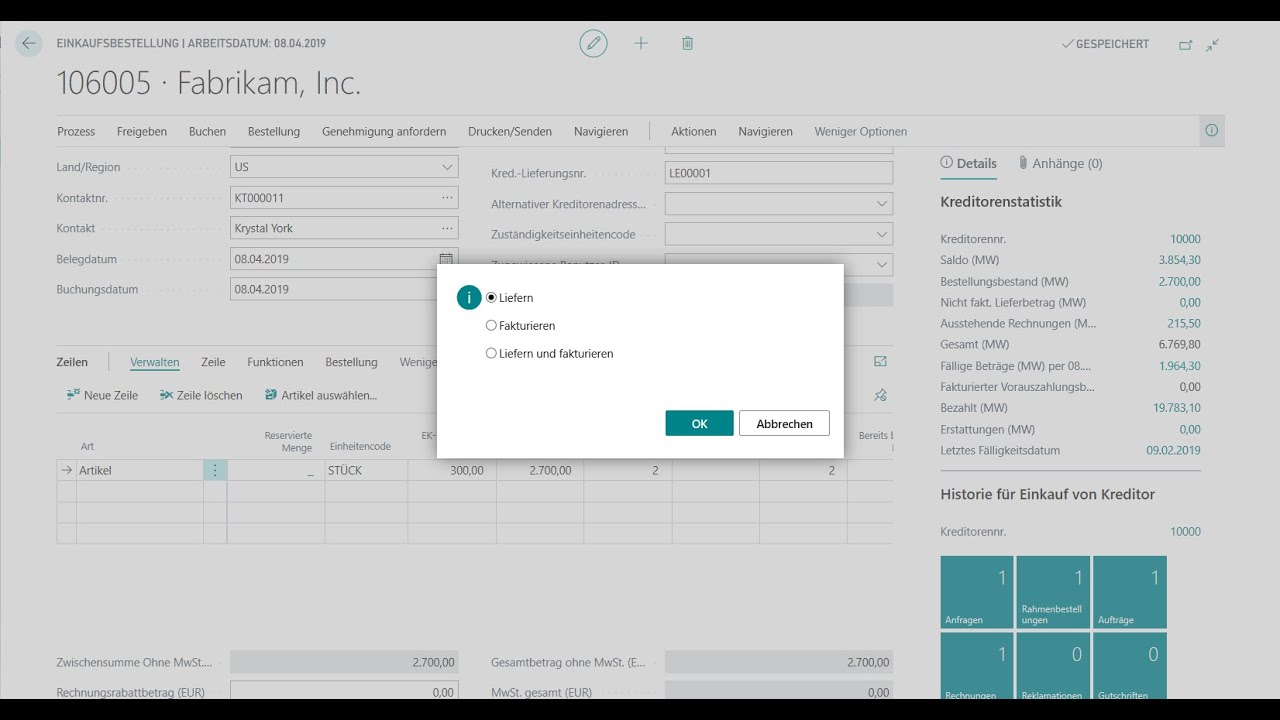Click the info icon in action bar
Screen dimensions: 1280x720
point(1211,131)
